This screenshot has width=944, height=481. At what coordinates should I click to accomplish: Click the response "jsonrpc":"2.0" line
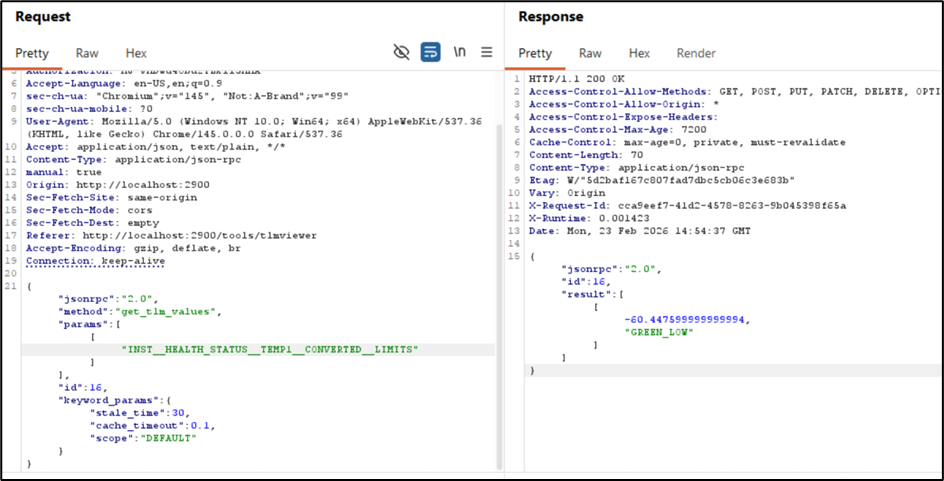click(x=611, y=269)
